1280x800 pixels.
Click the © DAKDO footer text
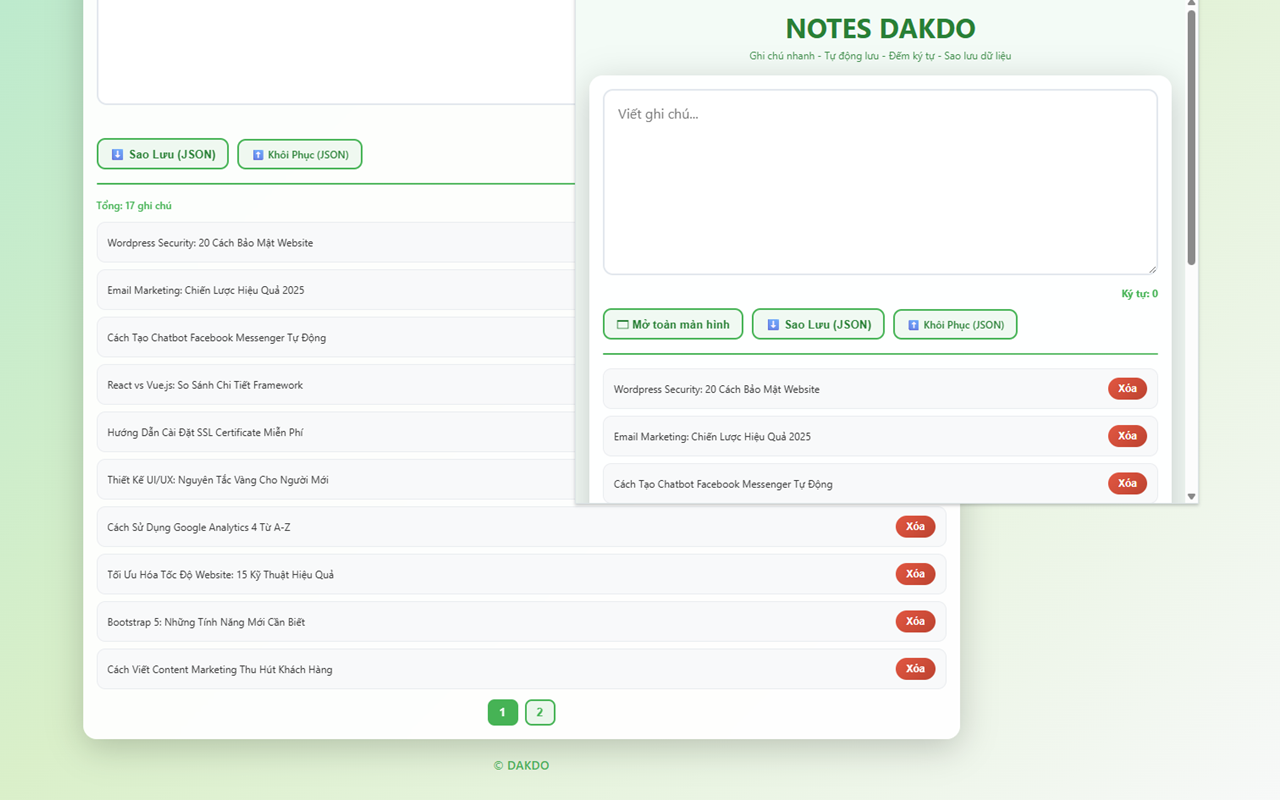pos(521,765)
